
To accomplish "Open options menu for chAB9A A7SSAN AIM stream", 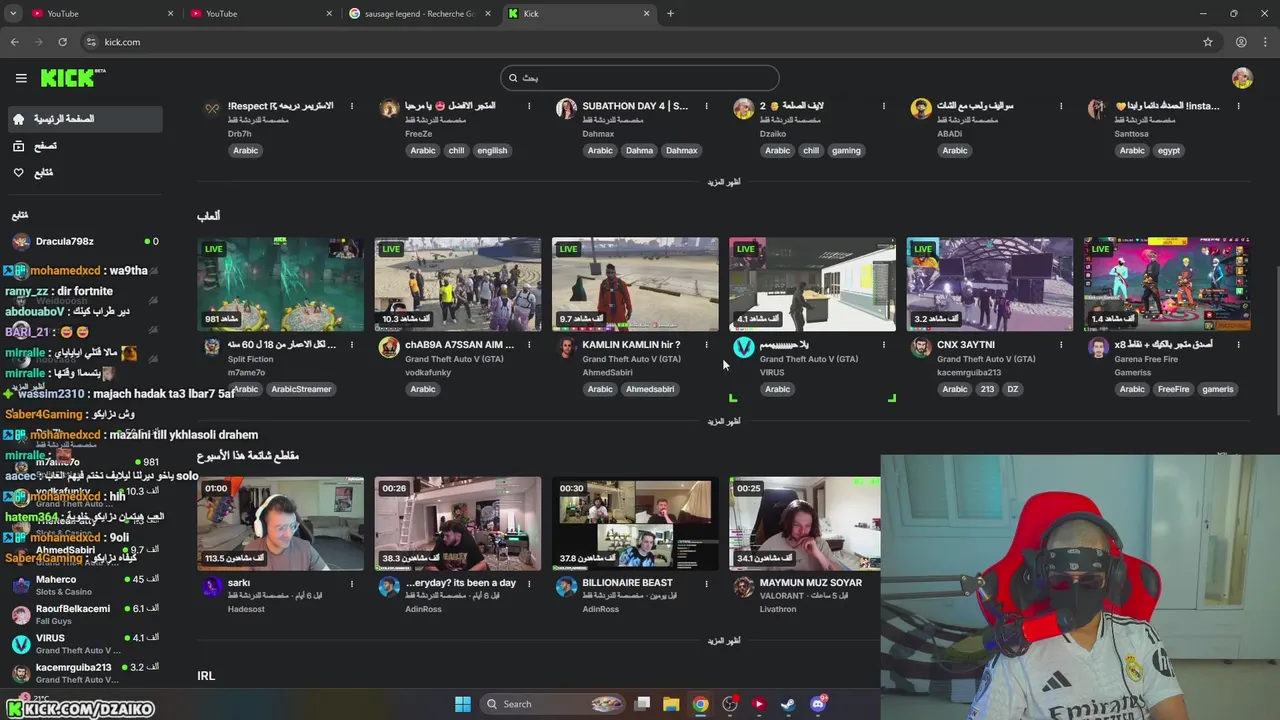I will pyautogui.click(x=529, y=345).
